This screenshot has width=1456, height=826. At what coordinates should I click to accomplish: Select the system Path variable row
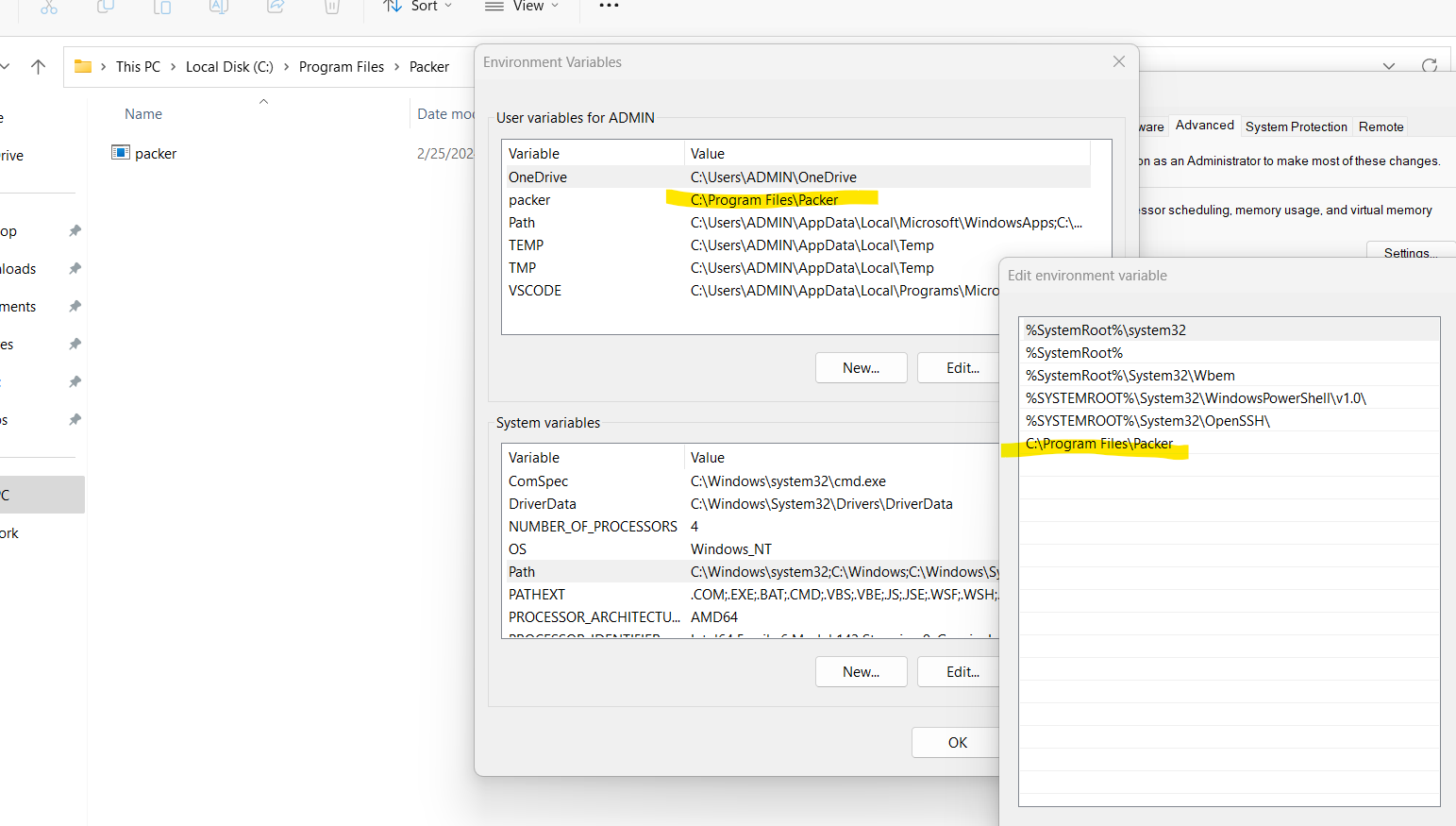pyautogui.click(x=751, y=571)
